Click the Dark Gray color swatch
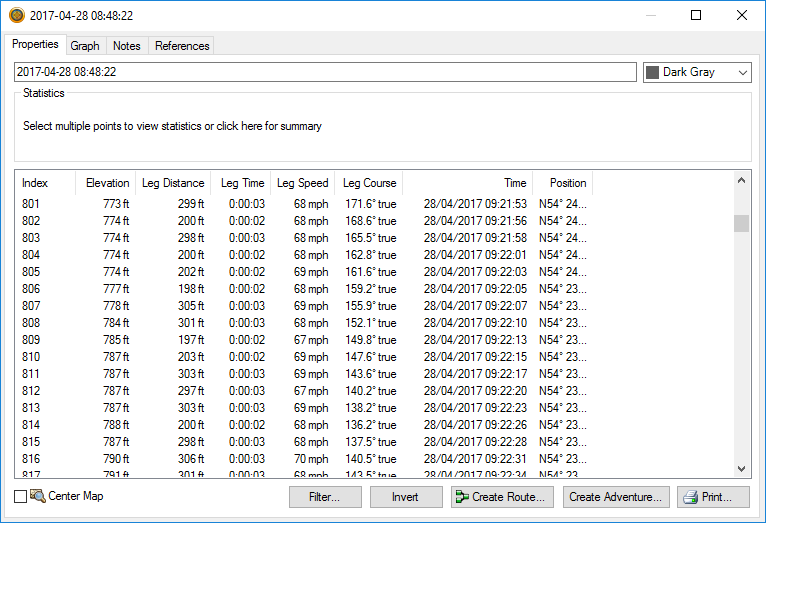The width and height of the screenshot is (800, 600). point(653,72)
